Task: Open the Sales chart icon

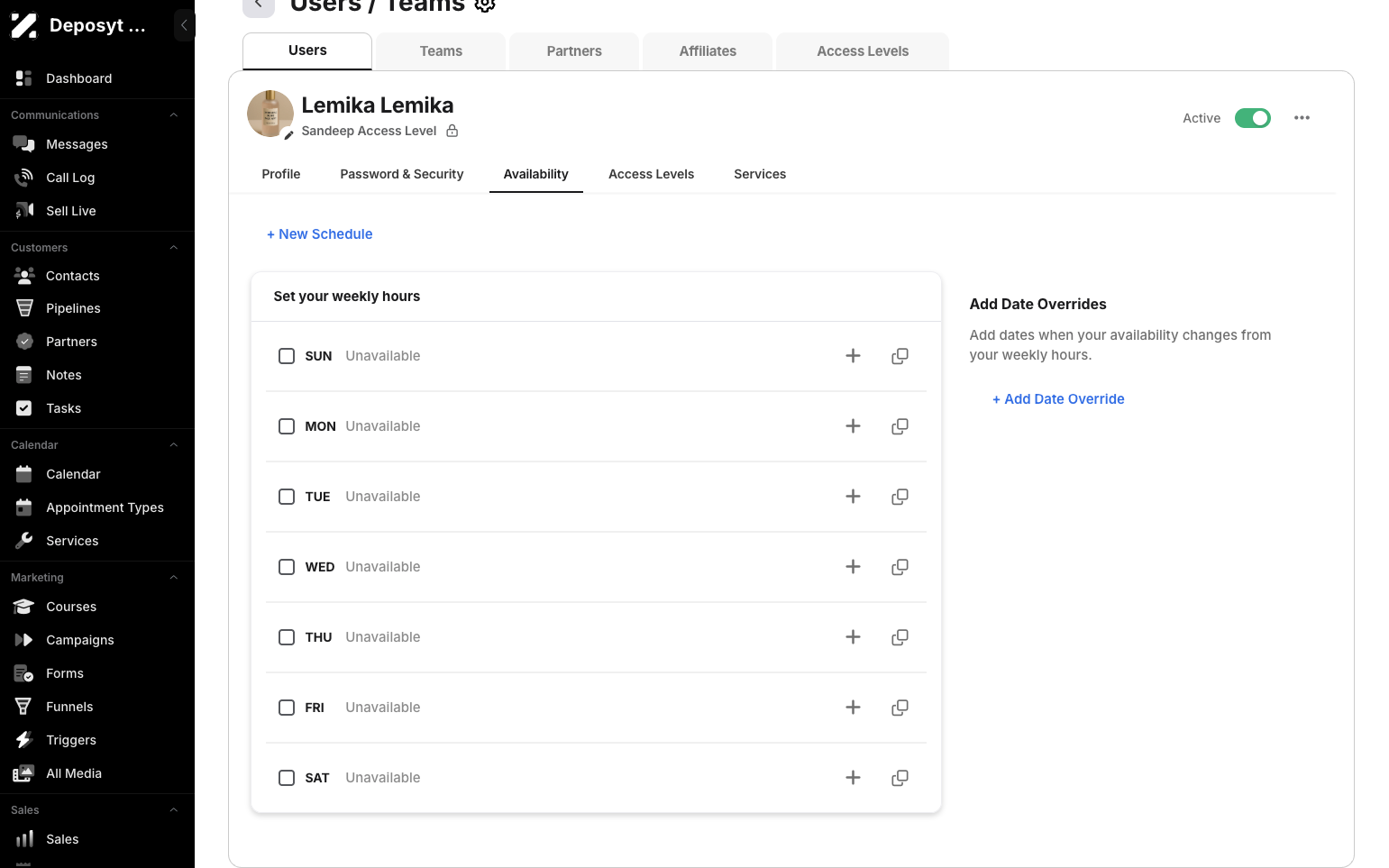Action: [24, 839]
